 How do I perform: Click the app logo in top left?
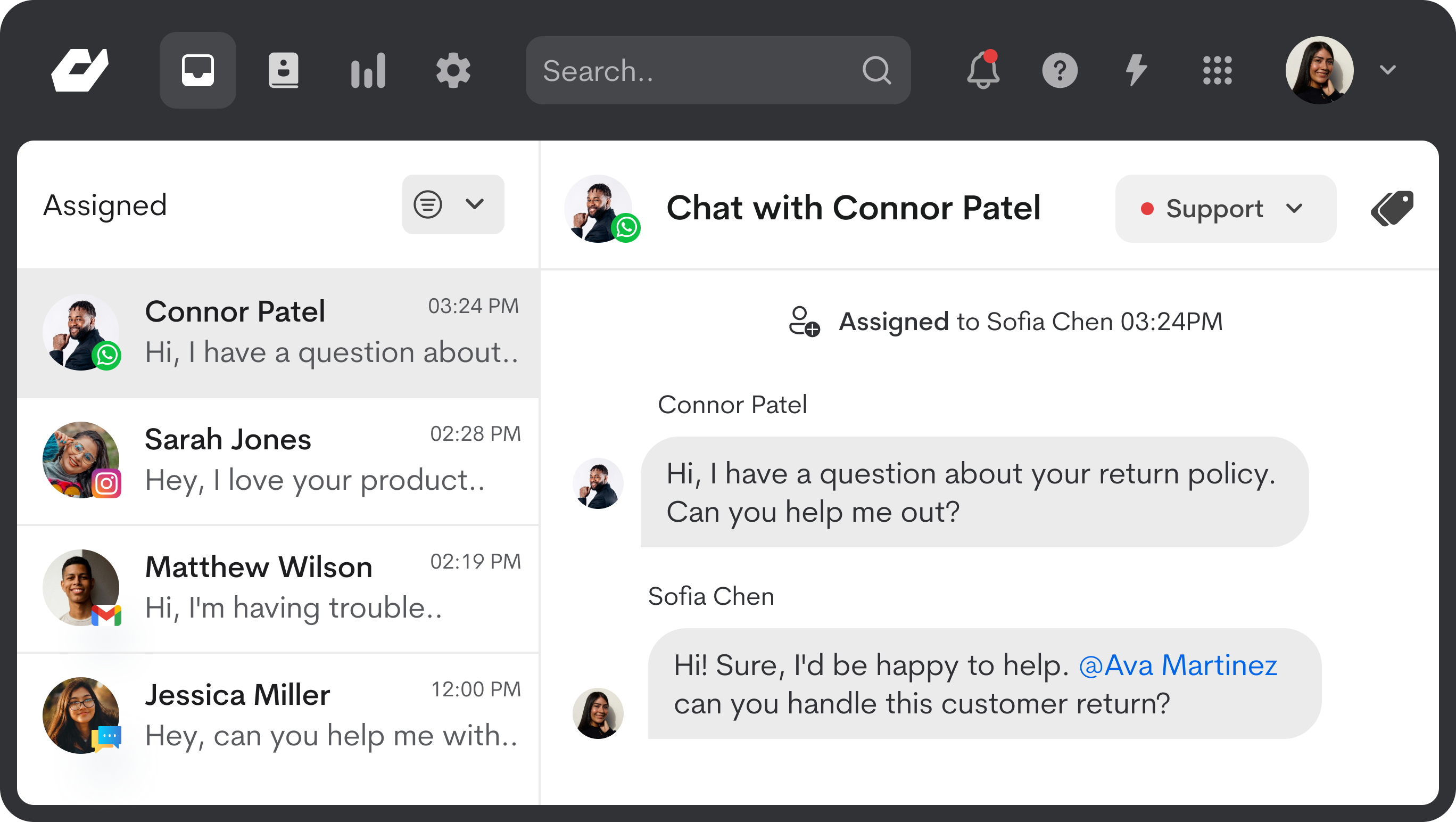[80, 70]
